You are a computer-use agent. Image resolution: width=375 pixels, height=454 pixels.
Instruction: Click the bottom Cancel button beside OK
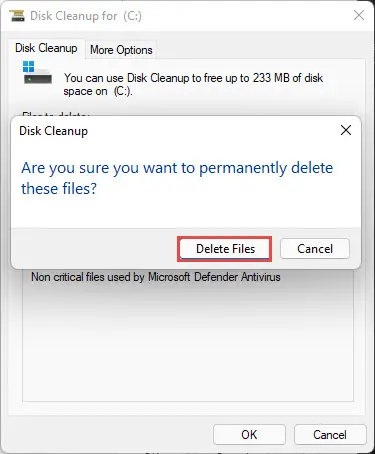tap(330, 435)
